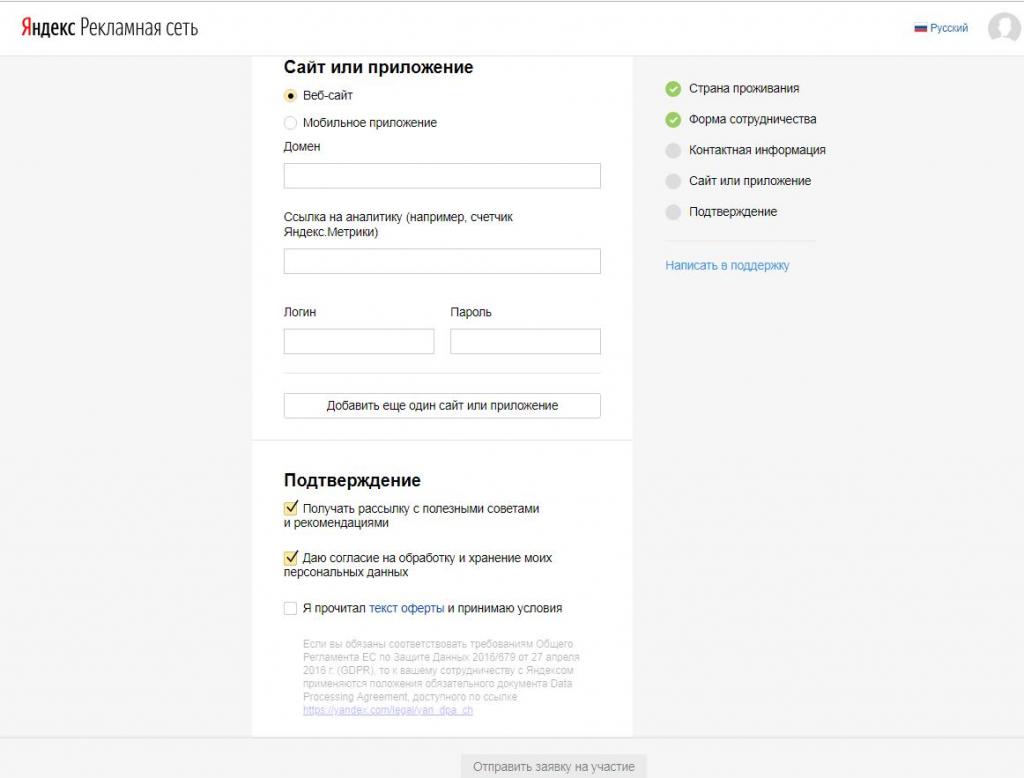Select the Мобильное приложение radio option
The height and width of the screenshot is (778, 1024).
tap(291, 123)
